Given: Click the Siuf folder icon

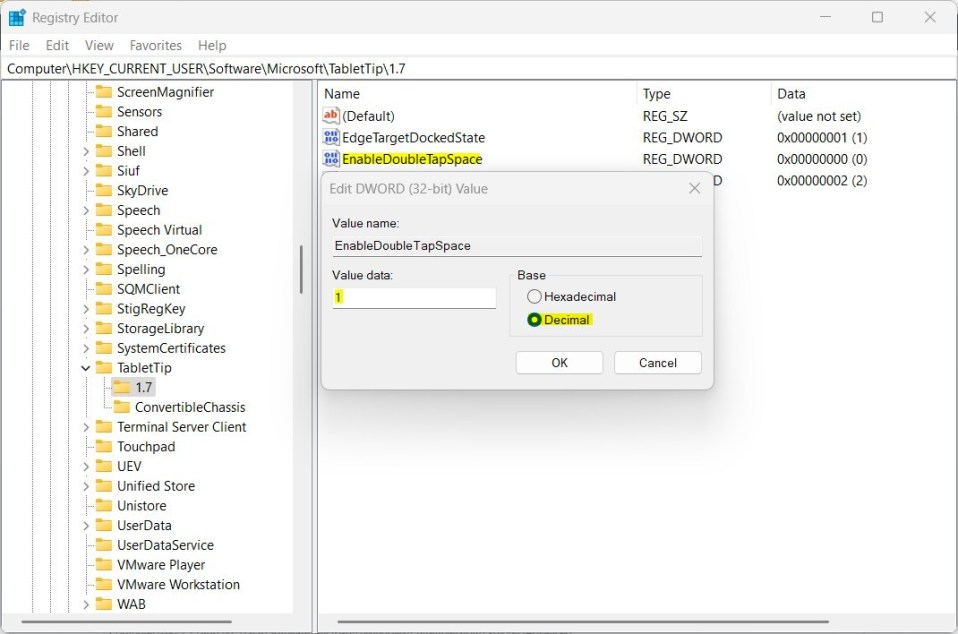Looking at the screenshot, I should [x=104, y=170].
